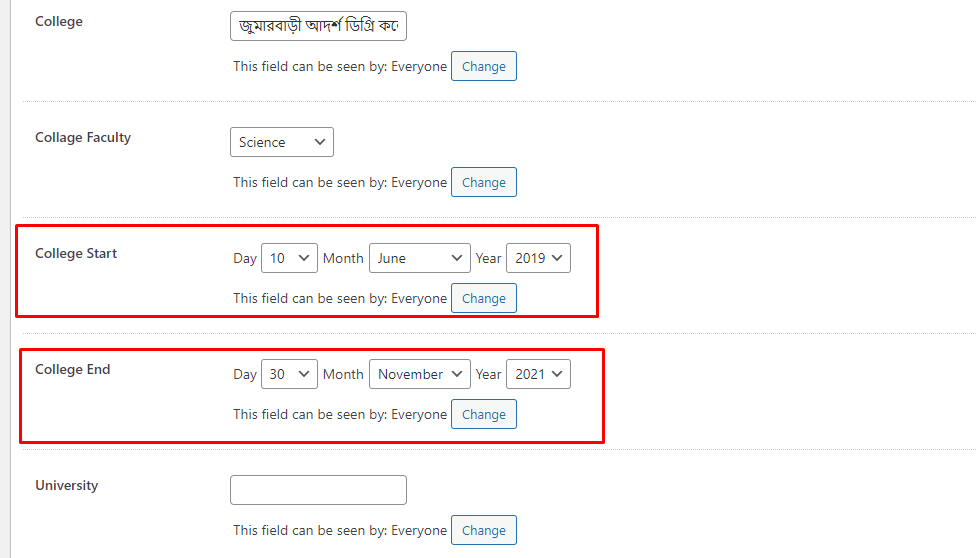Click the College Start field label
The width and height of the screenshot is (977, 558).
click(x=76, y=254)
